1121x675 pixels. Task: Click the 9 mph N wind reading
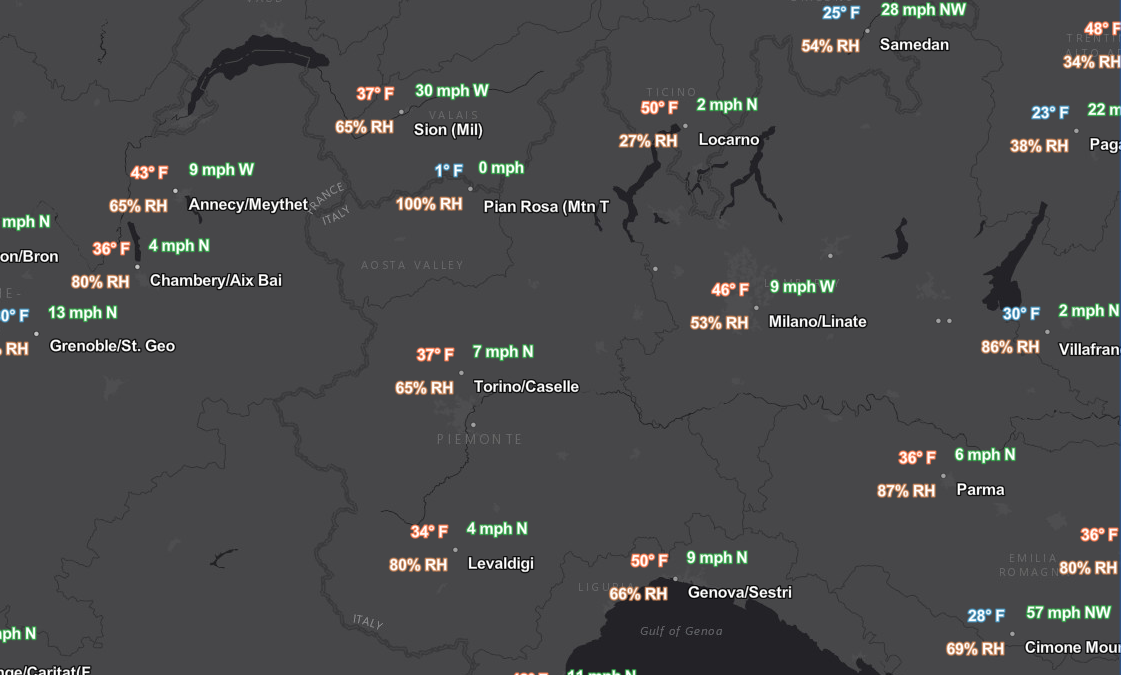[717, 558]
